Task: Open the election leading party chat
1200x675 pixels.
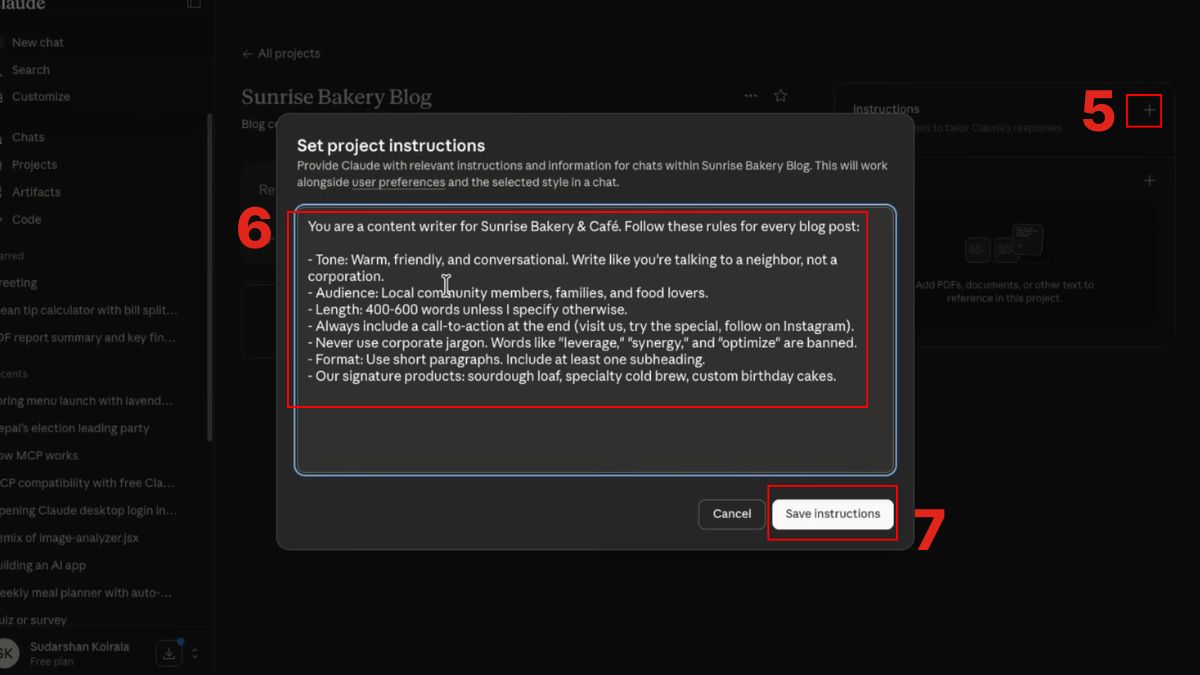Action: pos(75,428)
